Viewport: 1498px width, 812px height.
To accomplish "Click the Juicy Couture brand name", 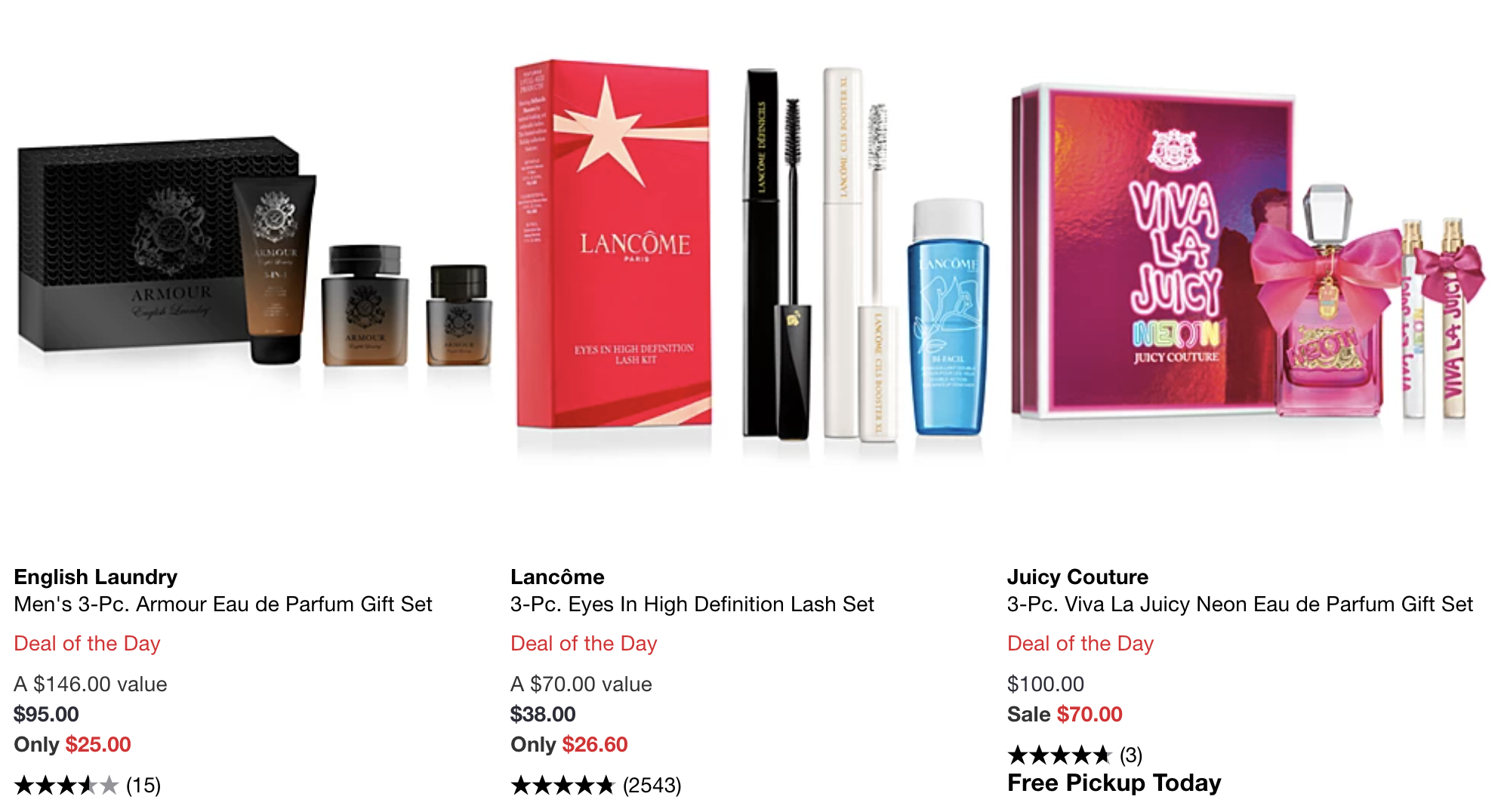I will (1077, 577).
